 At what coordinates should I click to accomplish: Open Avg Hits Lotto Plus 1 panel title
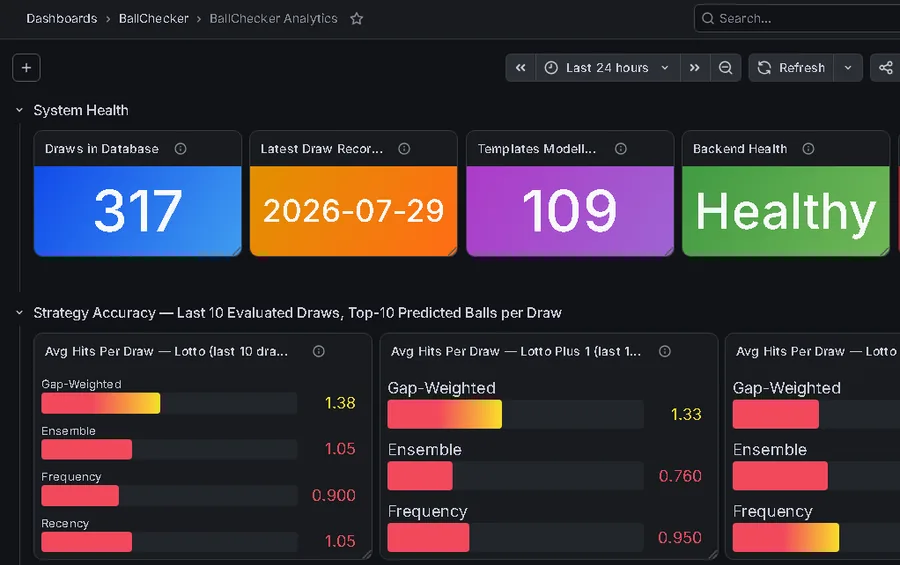(x=515, y=351)
